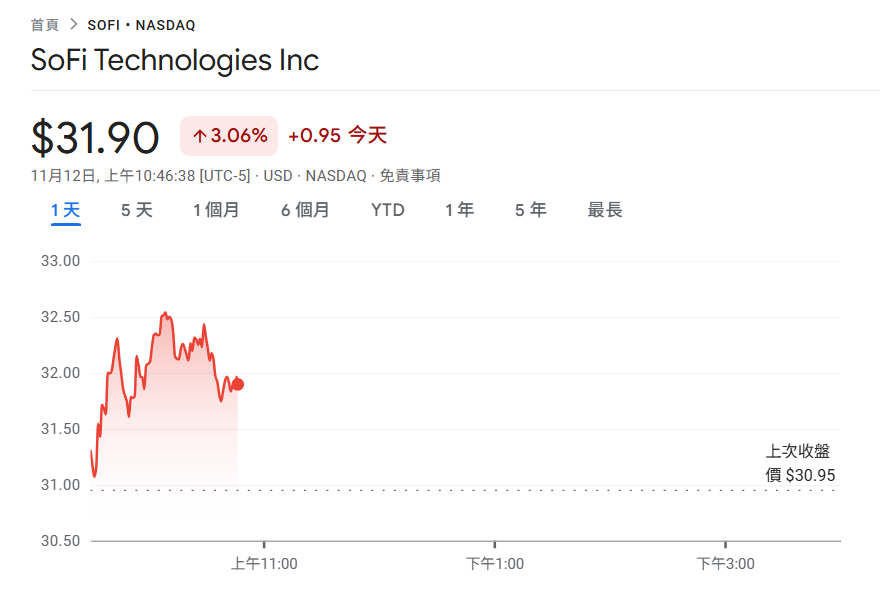Image resolution: width=880 pixels, height=590 pixels.
Task: Switch to the 1 個月 chart view
Action: [216, 210]
